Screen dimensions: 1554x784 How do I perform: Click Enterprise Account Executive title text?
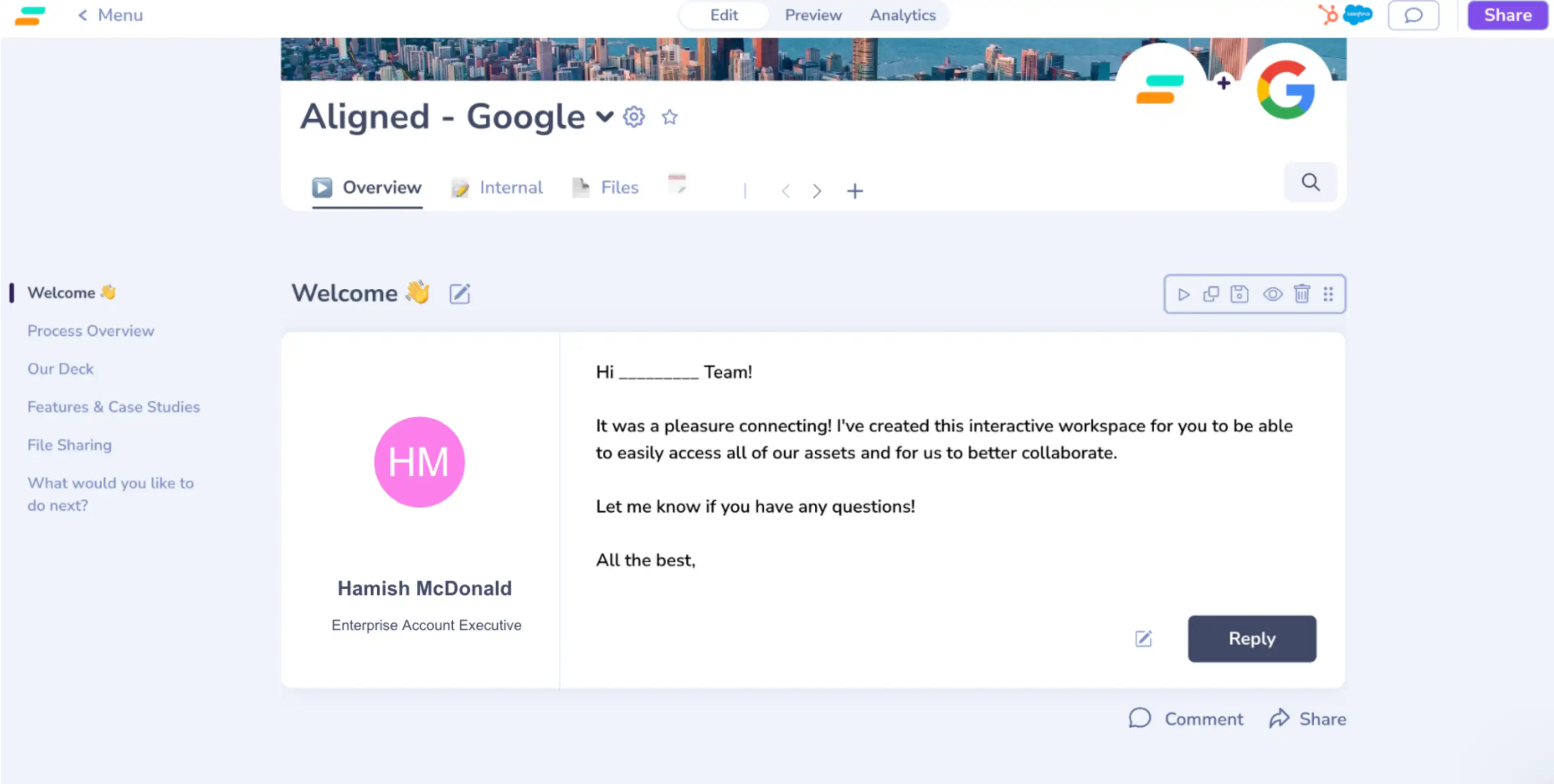click(x=426, y=626)
